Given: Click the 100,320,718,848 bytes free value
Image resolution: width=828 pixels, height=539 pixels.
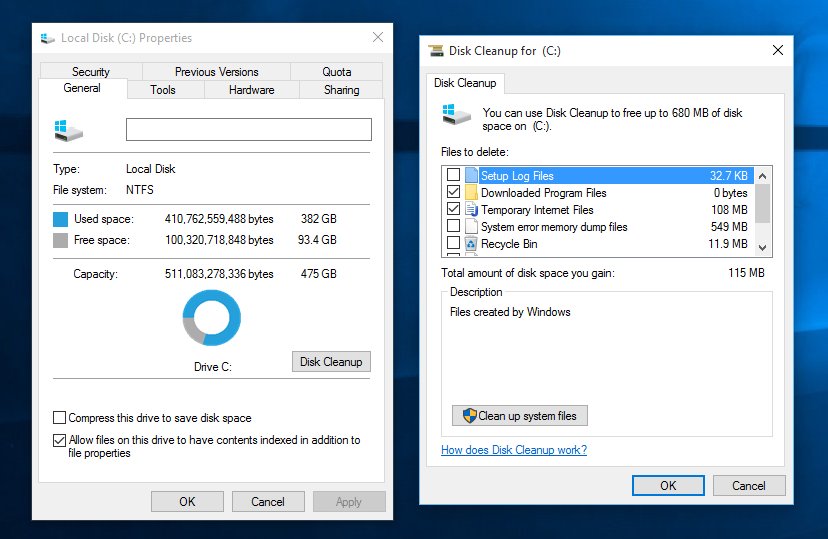Looking at the screenshot, I should coord(219,240).
